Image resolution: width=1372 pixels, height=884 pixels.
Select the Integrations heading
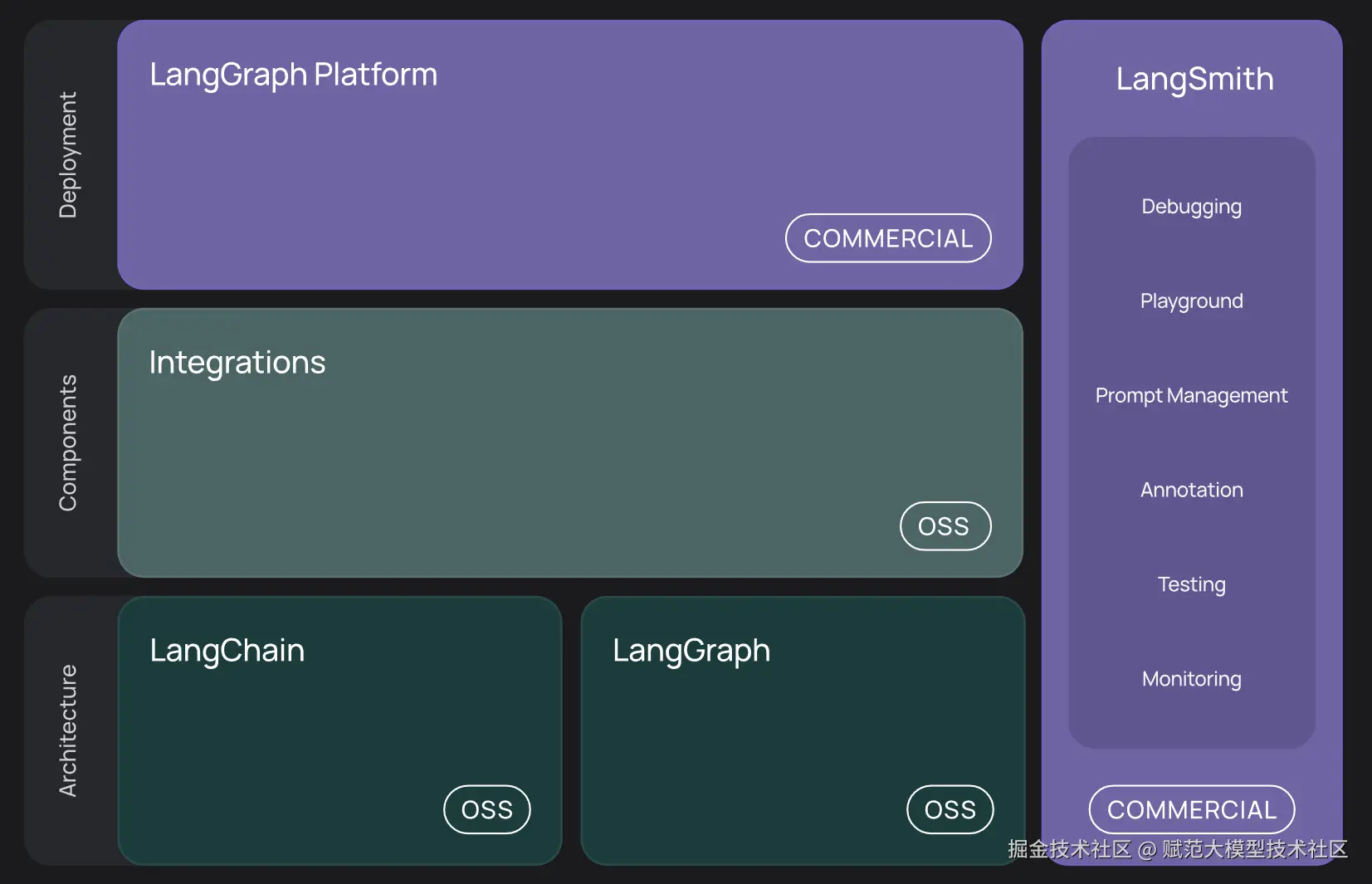point(237,363)
